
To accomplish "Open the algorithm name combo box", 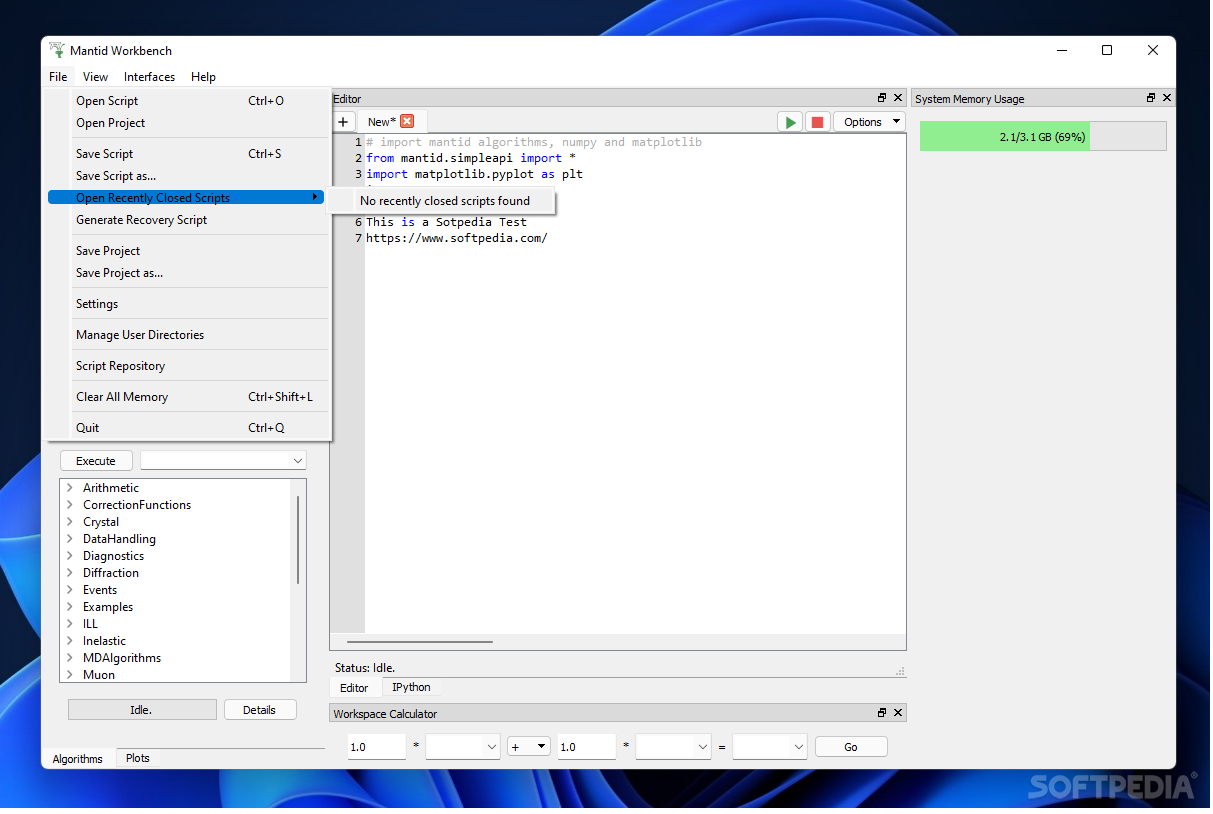I will pos(223,460).
